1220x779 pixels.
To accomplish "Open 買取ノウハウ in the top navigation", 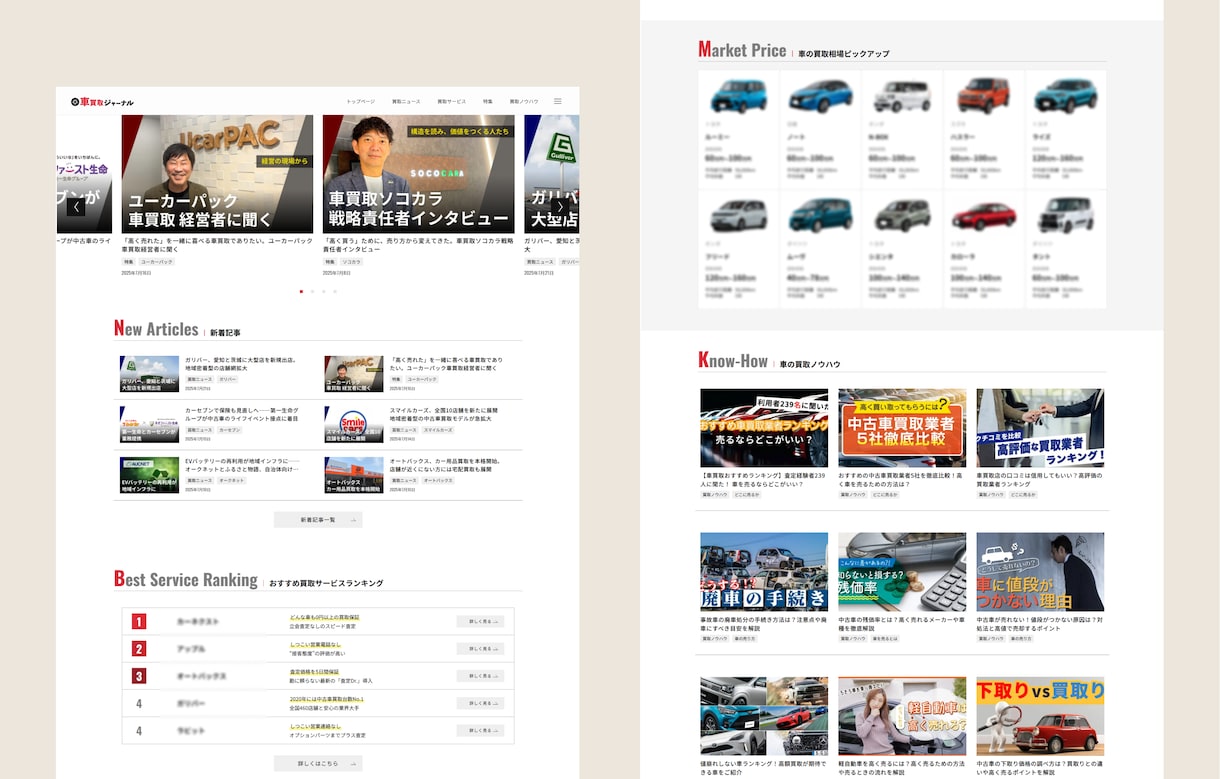I will [524, 102].
